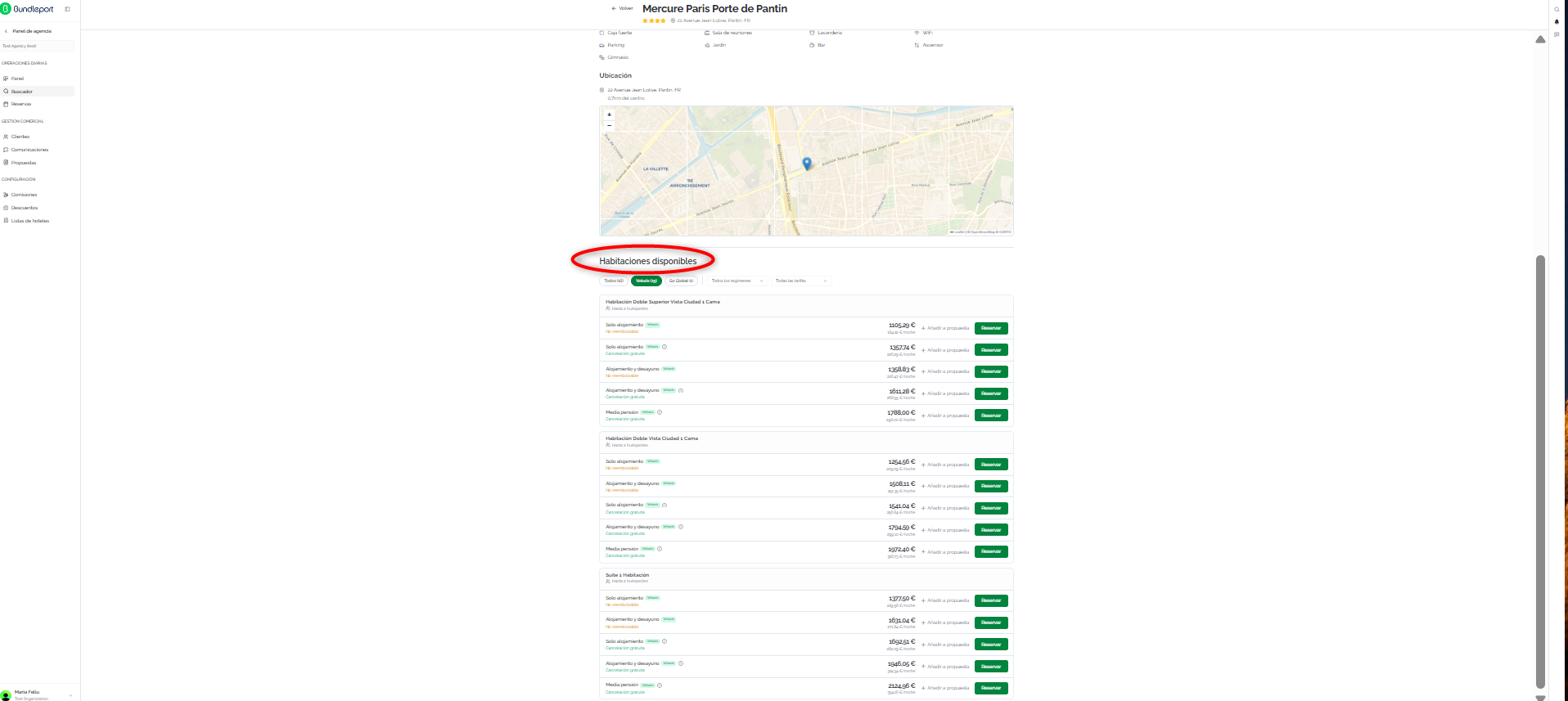Add the 1105,29 € rate to proposal

pos(945,328)
